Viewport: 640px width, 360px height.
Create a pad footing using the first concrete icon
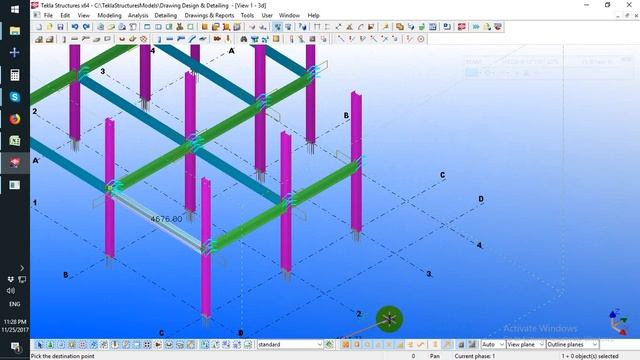point(38,39)
